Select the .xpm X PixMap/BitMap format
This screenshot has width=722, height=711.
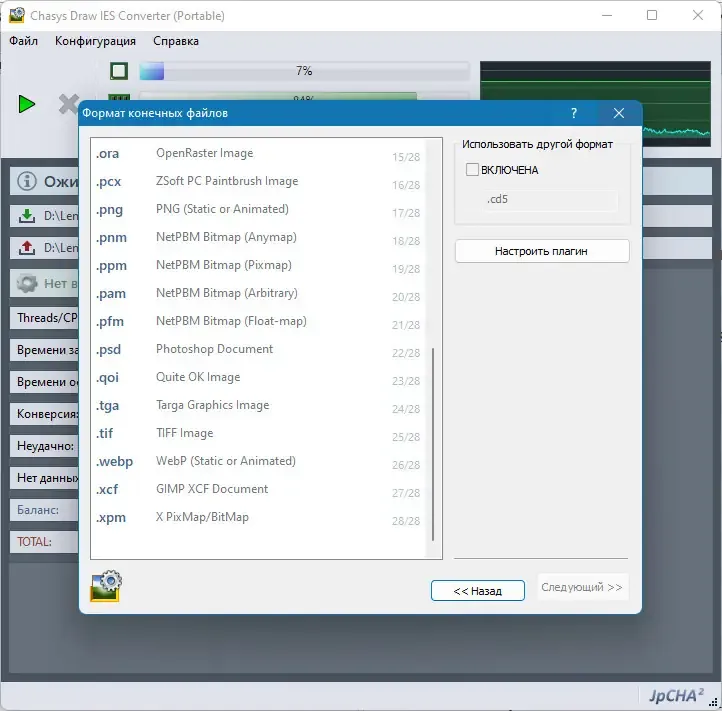point(258,518)
